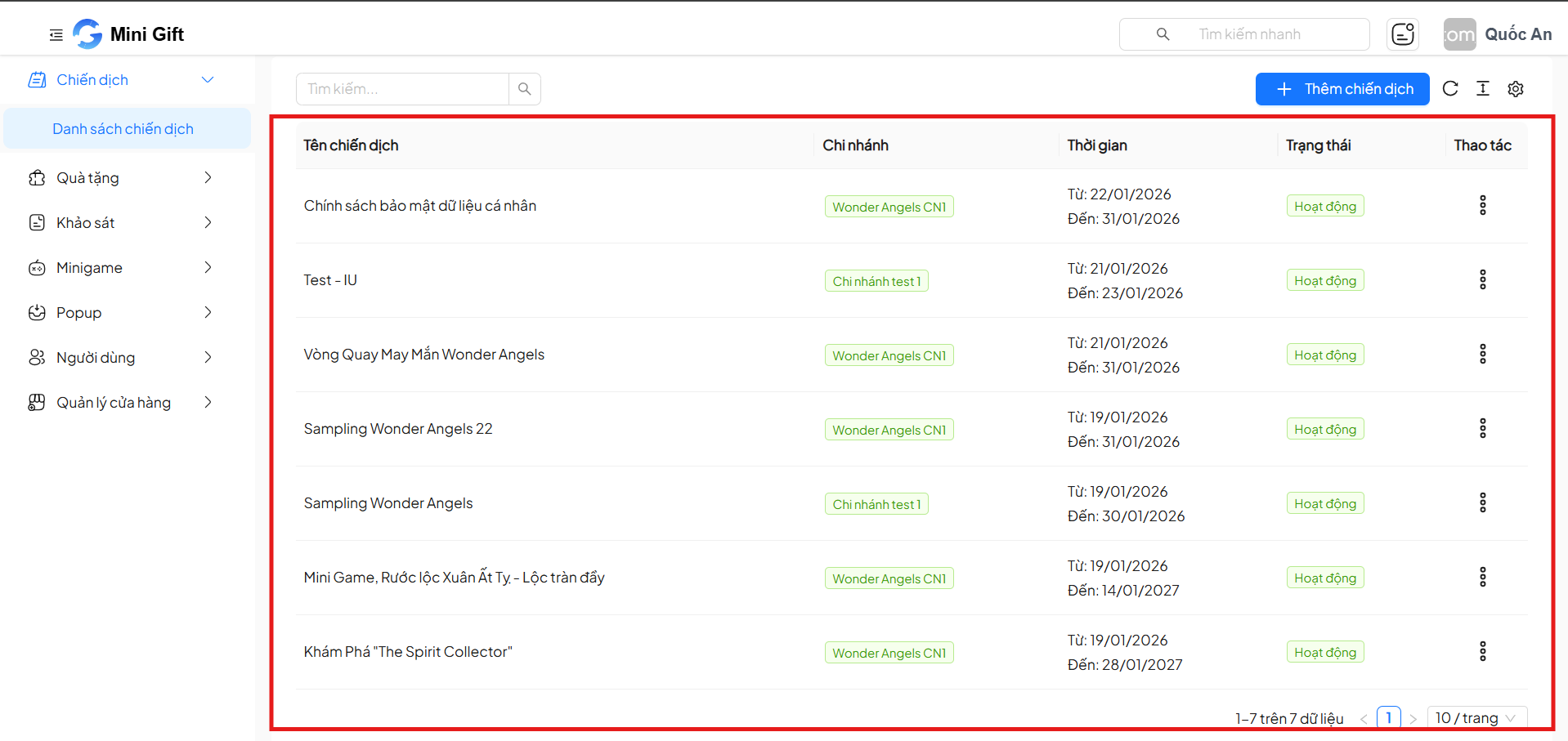Expand the Popup submenu chevron
This screenshot has height=741, width=1568.
(x=208, y=313)
